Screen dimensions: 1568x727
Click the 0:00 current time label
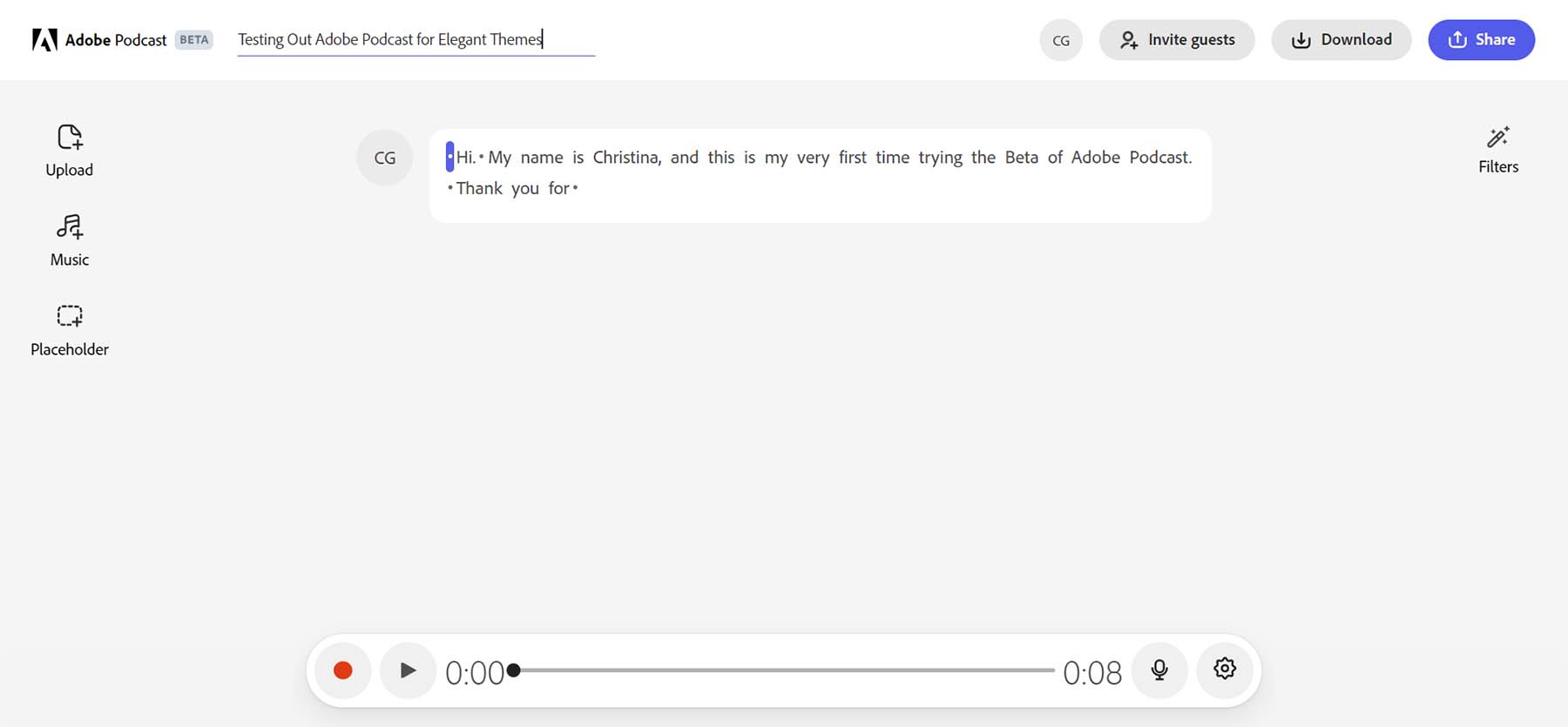475,673
